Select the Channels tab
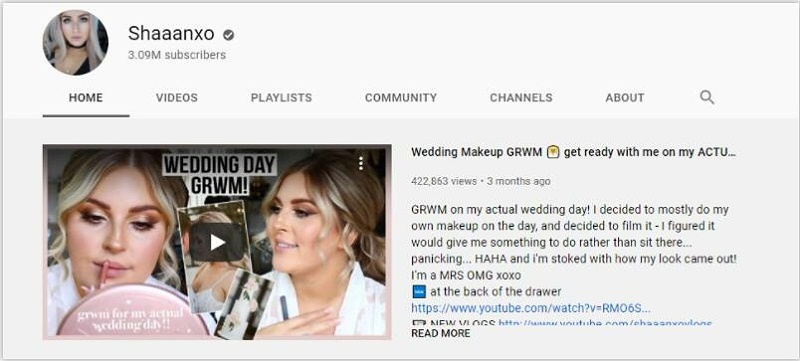Viewport: 800px width, 361px height. (521, 97)
